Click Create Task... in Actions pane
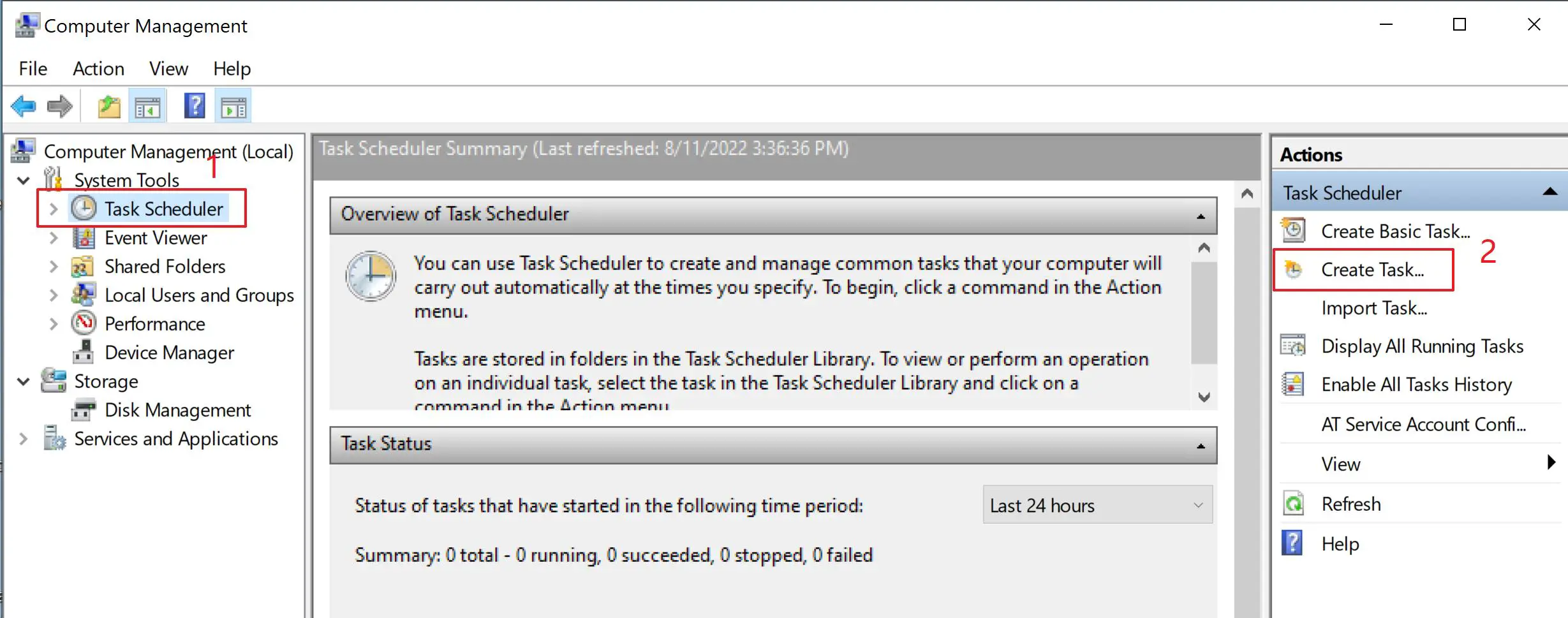The image size is (1568, 618). [1372, 270]
